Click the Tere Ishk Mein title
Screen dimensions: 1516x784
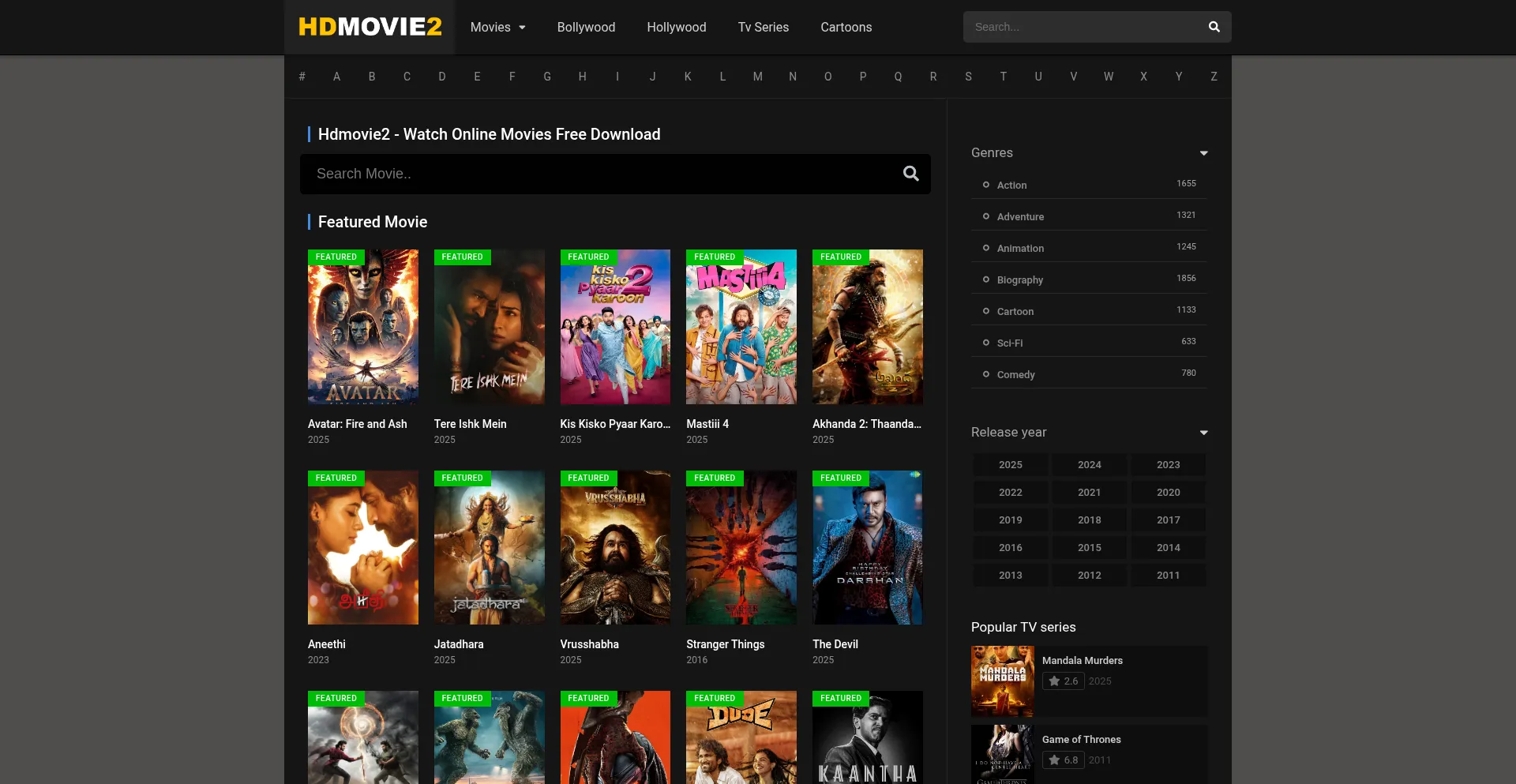(471, 424)
